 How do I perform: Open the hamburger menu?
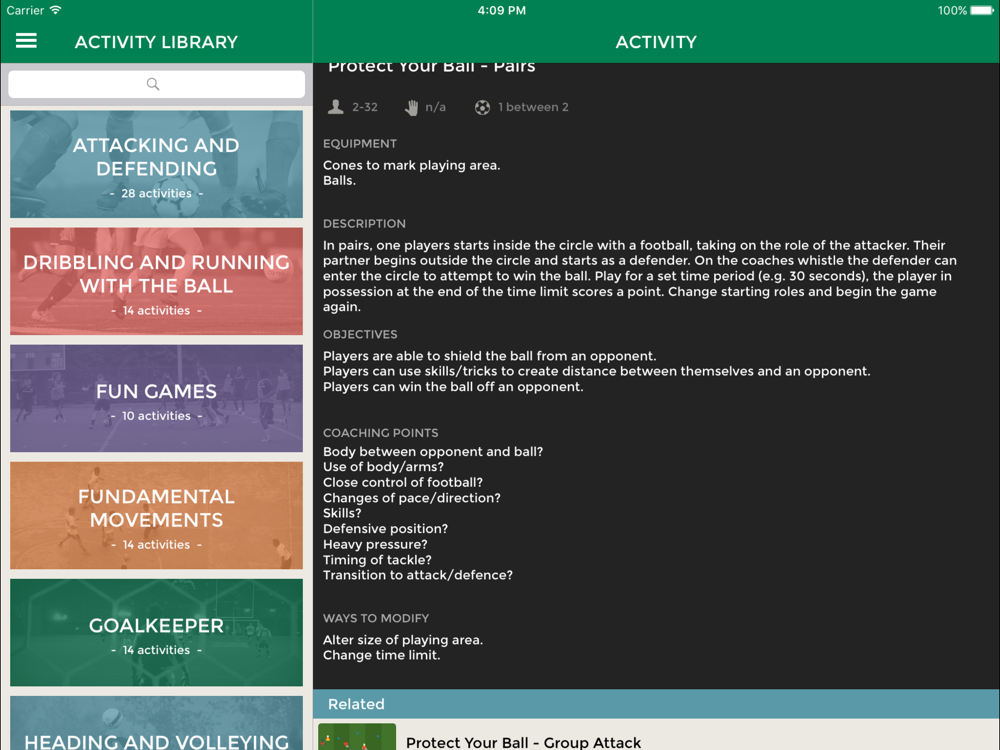coord(26,41)
